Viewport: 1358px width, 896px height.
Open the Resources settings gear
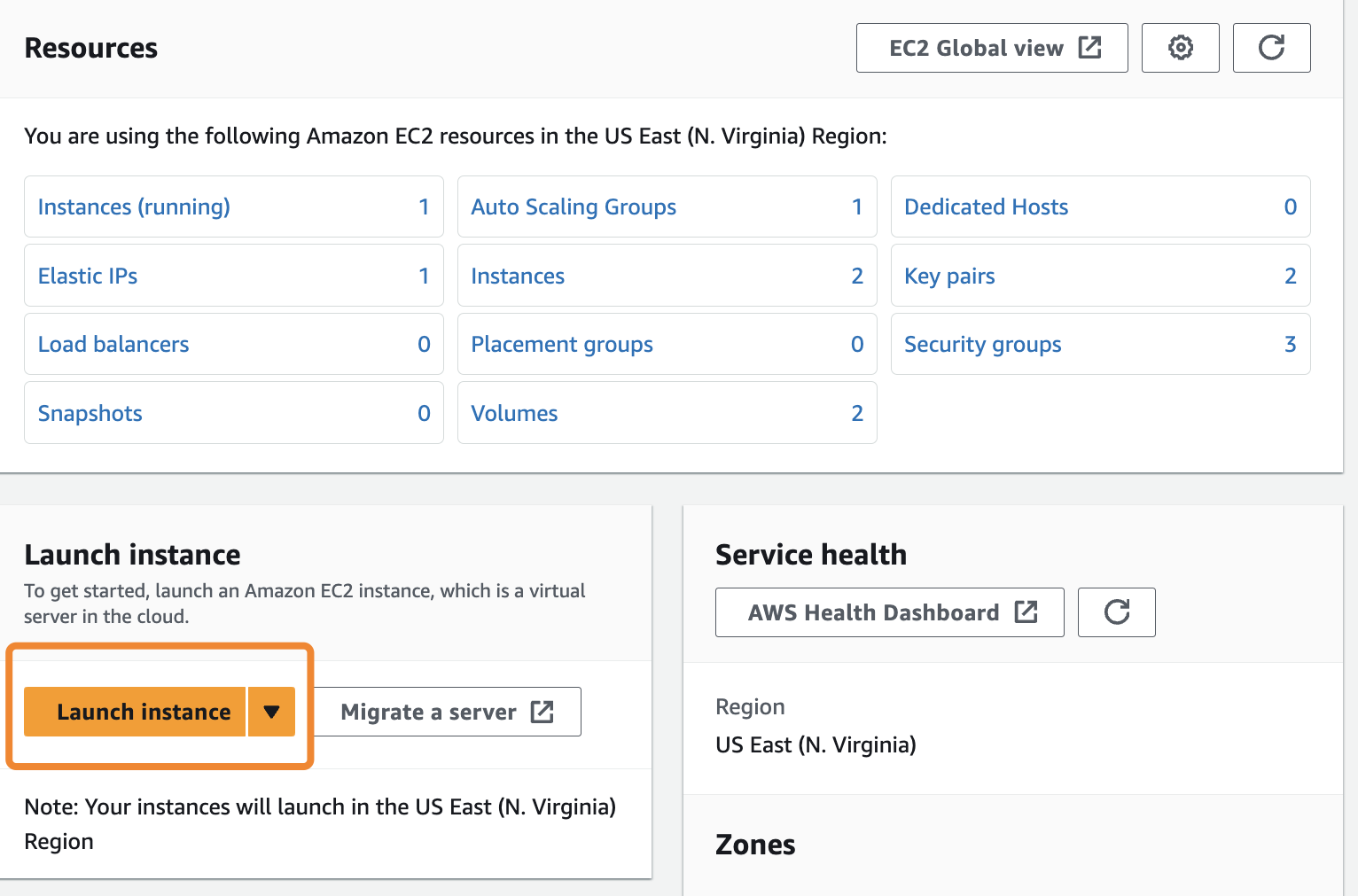pyautogui.click(x=1180, y=48)
